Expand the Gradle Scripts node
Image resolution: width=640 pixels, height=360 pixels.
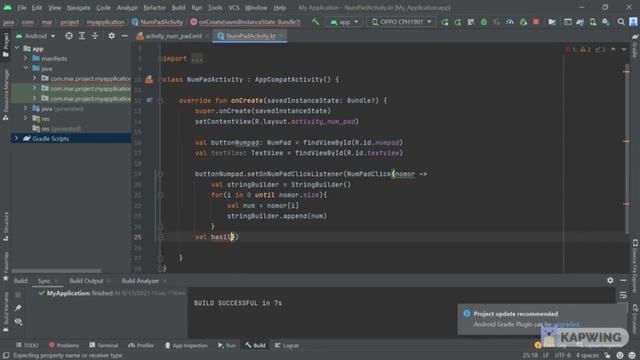pyautogui.click(x=17, y=139)
